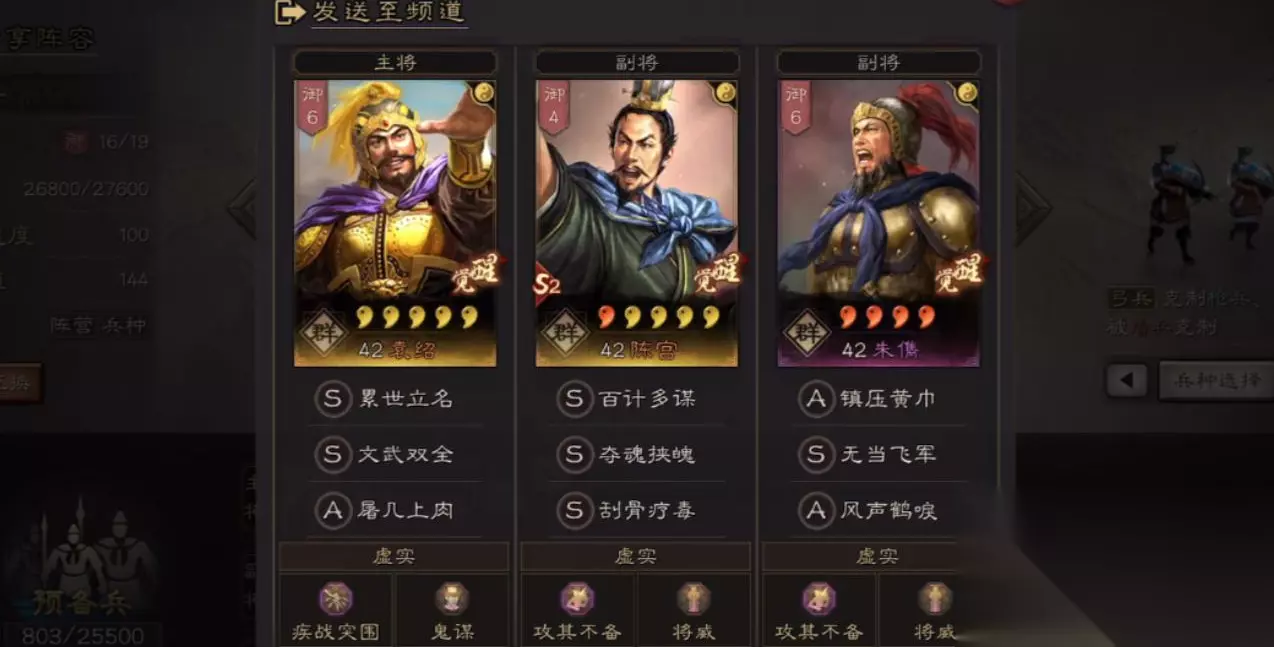Tap 陈宫's 将威 tactic icon
Image resolution: width=1274 pixels, height=647 pixels.
tap(693, 598)
